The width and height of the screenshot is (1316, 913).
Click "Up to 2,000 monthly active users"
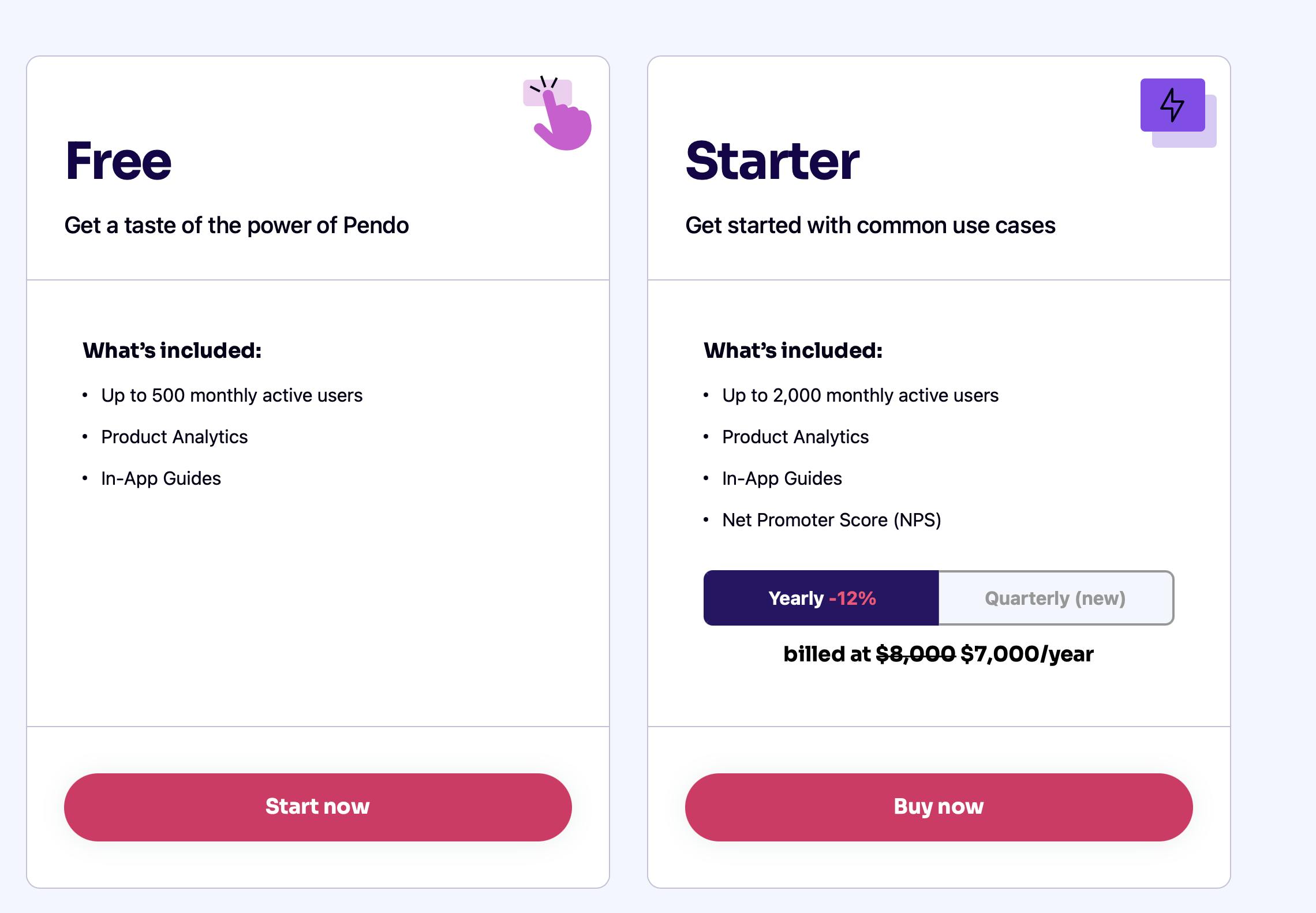pos(860,395)
